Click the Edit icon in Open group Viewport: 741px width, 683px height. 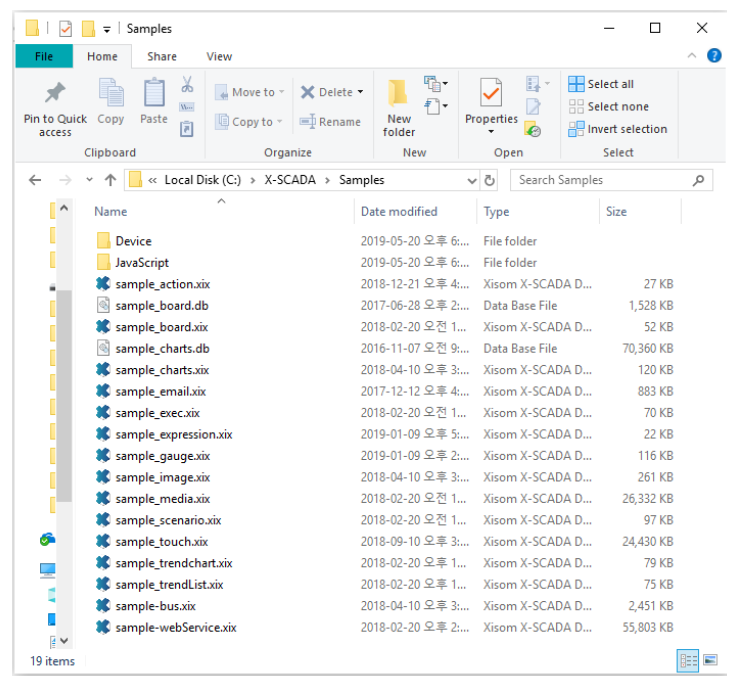point(533,107)
